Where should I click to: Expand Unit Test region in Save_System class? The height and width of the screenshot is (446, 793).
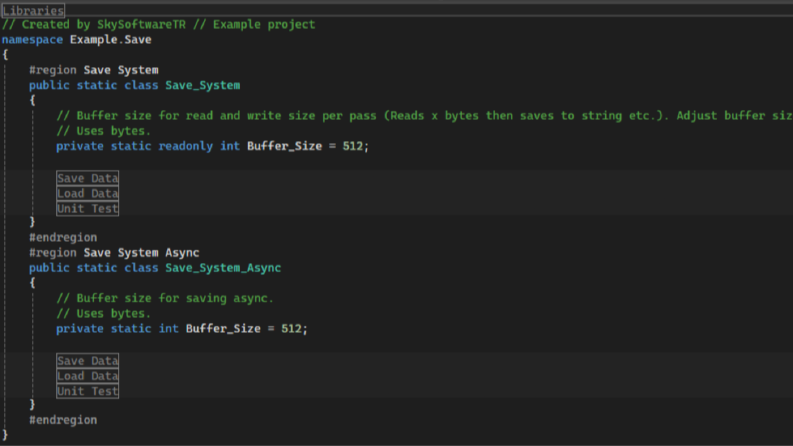tap(87, 208)
